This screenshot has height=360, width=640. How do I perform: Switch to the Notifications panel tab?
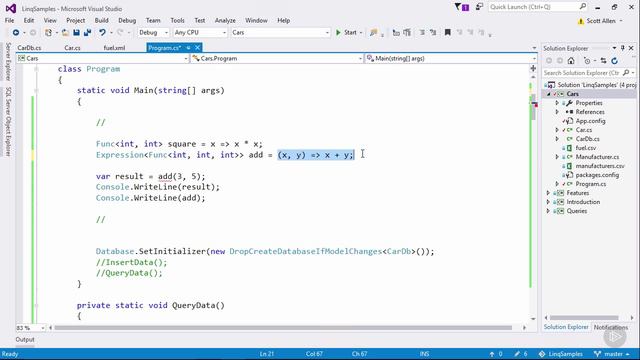611,327
